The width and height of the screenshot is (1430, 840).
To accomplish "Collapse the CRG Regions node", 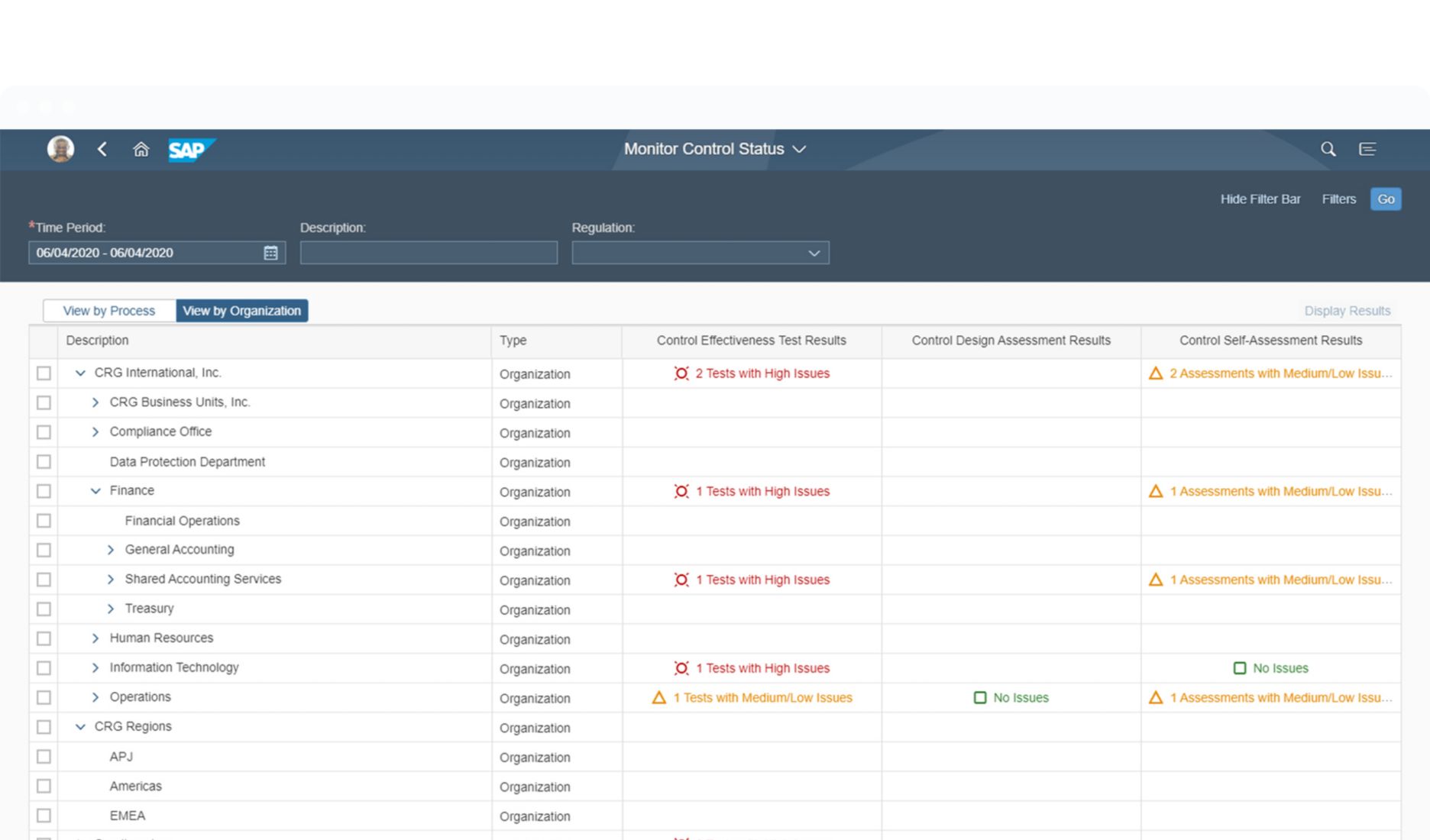I will click(80, 727).
